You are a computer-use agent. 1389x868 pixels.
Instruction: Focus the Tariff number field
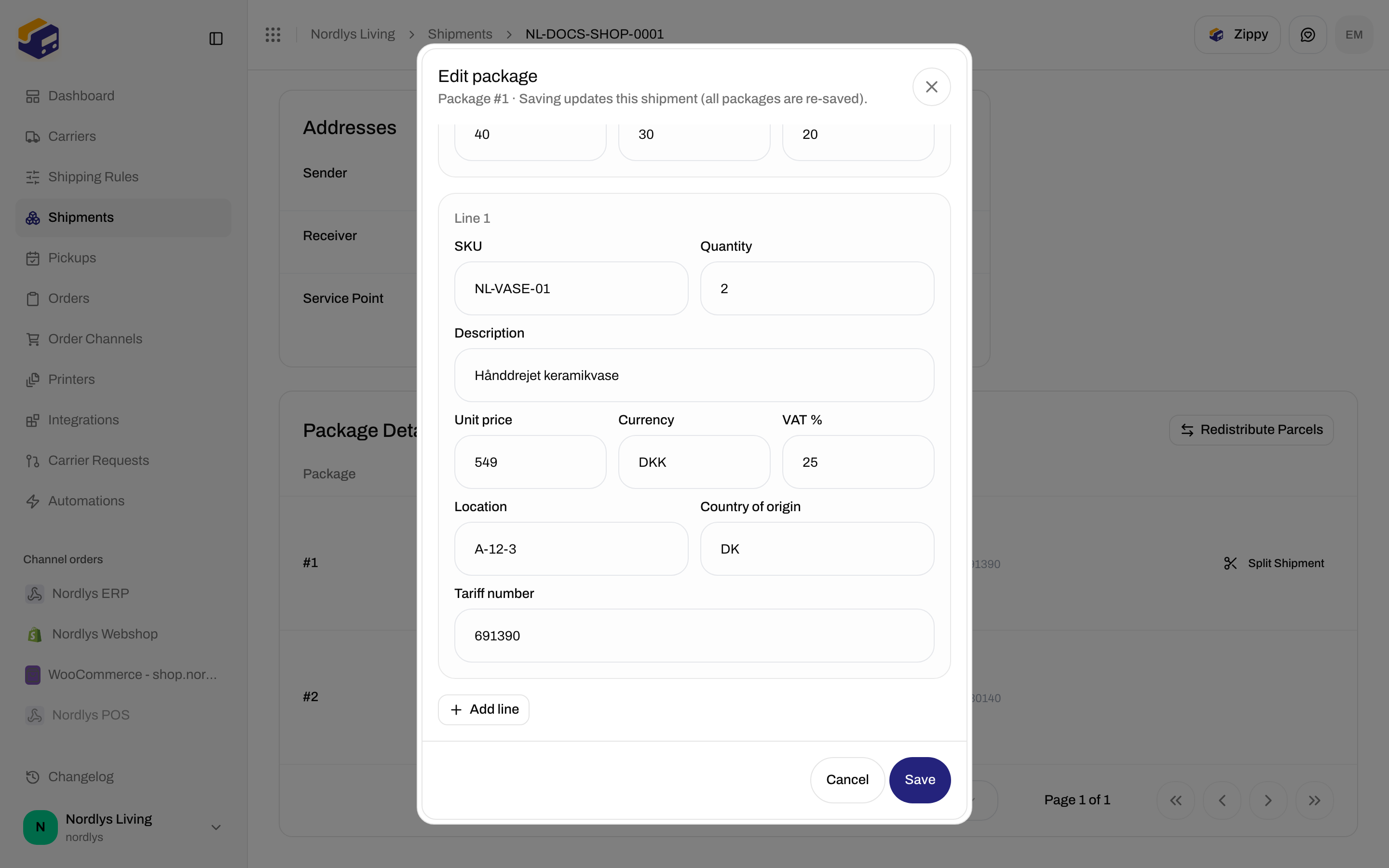[x=694, y=636]
